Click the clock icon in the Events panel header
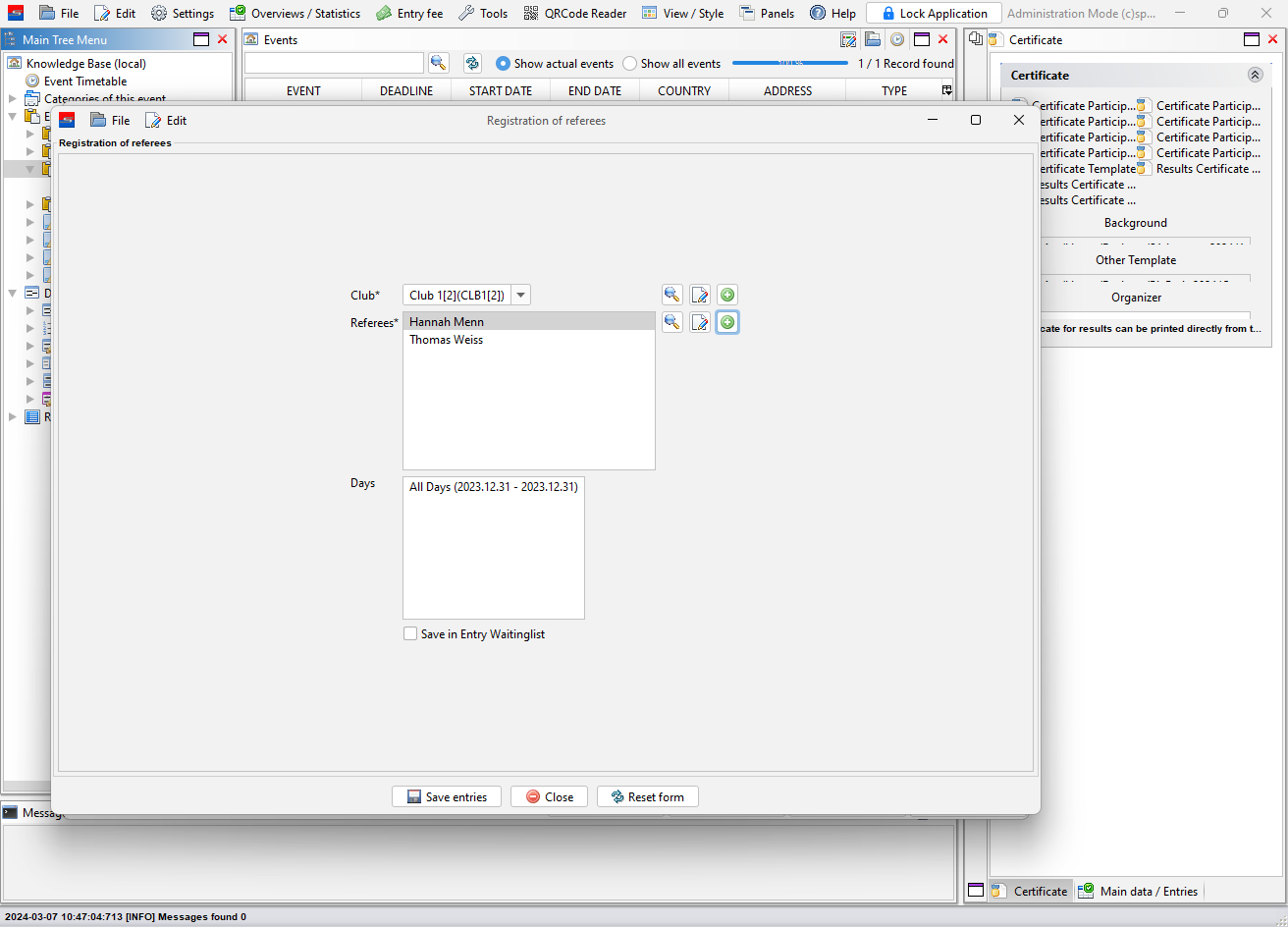1288x928 pixels. [897, 39]
